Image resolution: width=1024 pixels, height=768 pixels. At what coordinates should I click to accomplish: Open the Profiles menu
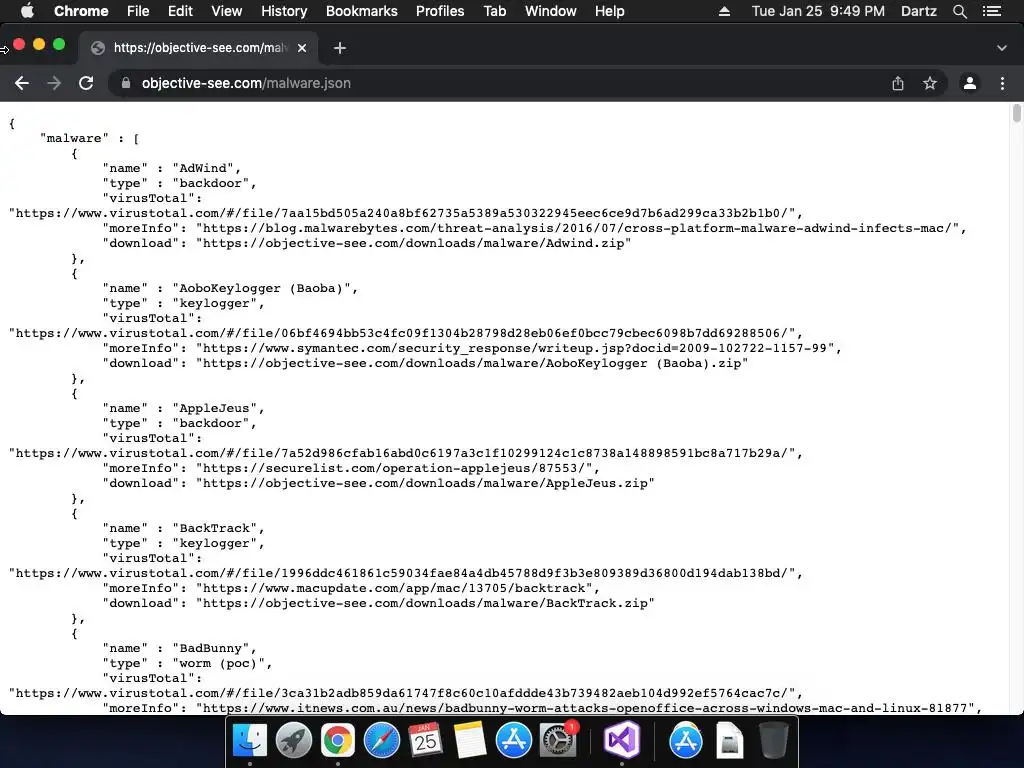[x=440, y=11]
